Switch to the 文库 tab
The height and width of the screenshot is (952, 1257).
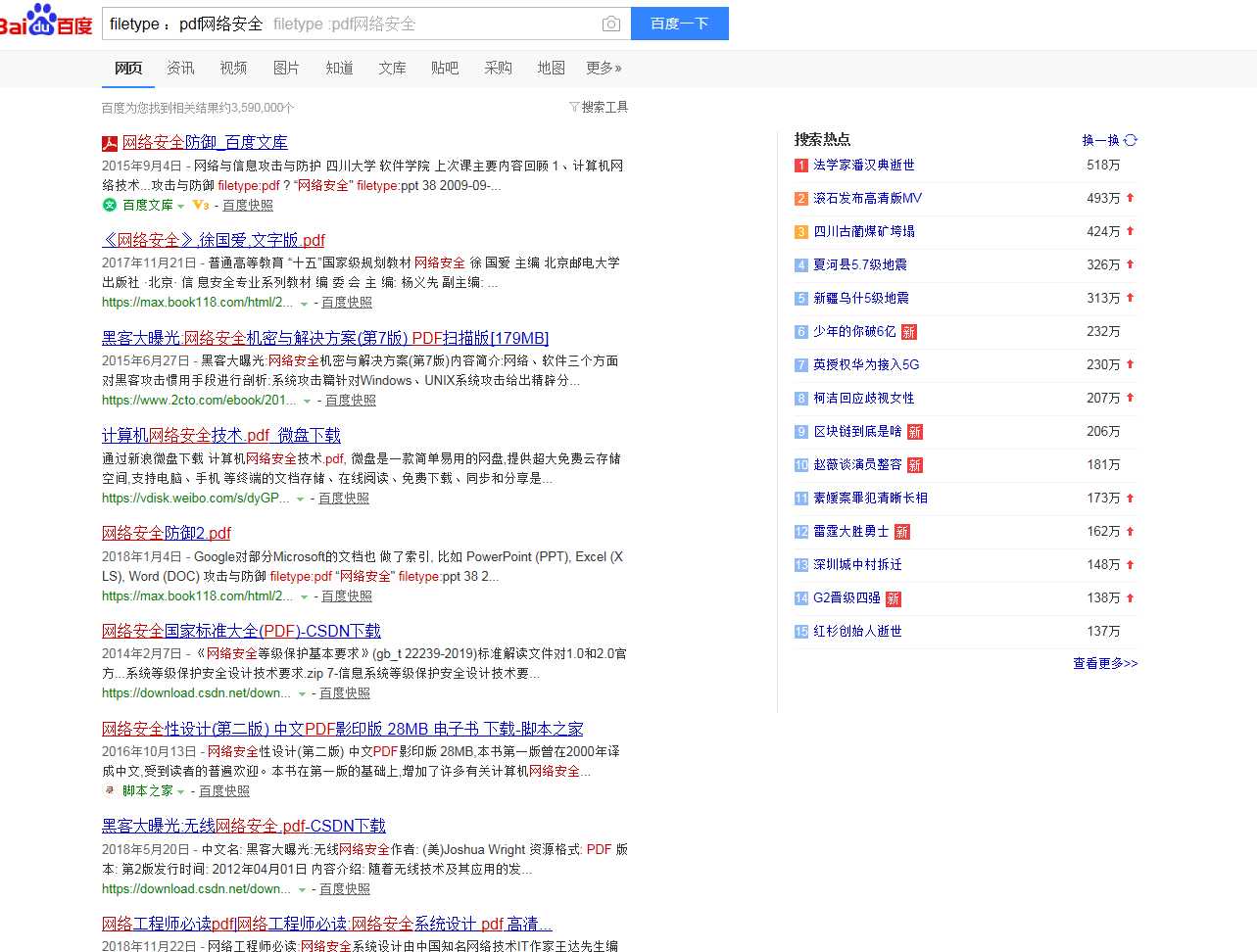click(x=392, y=68)
